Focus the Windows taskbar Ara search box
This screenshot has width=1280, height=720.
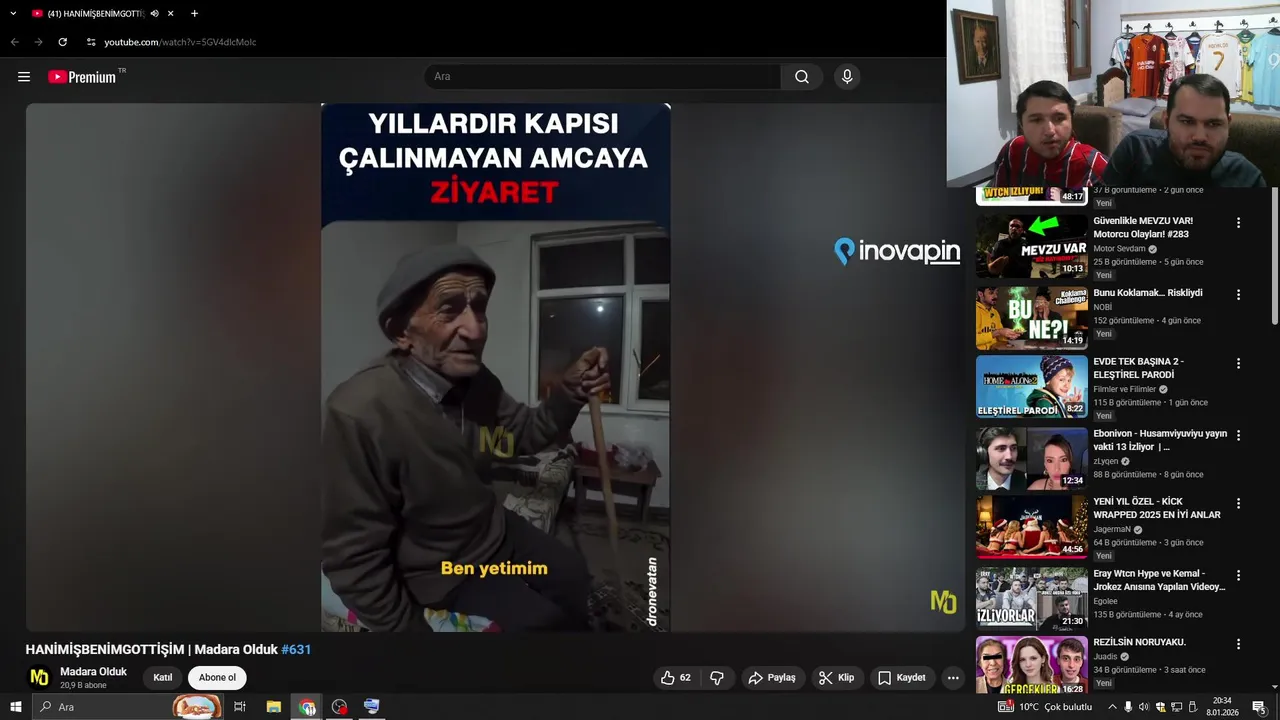tap(128, 707)
